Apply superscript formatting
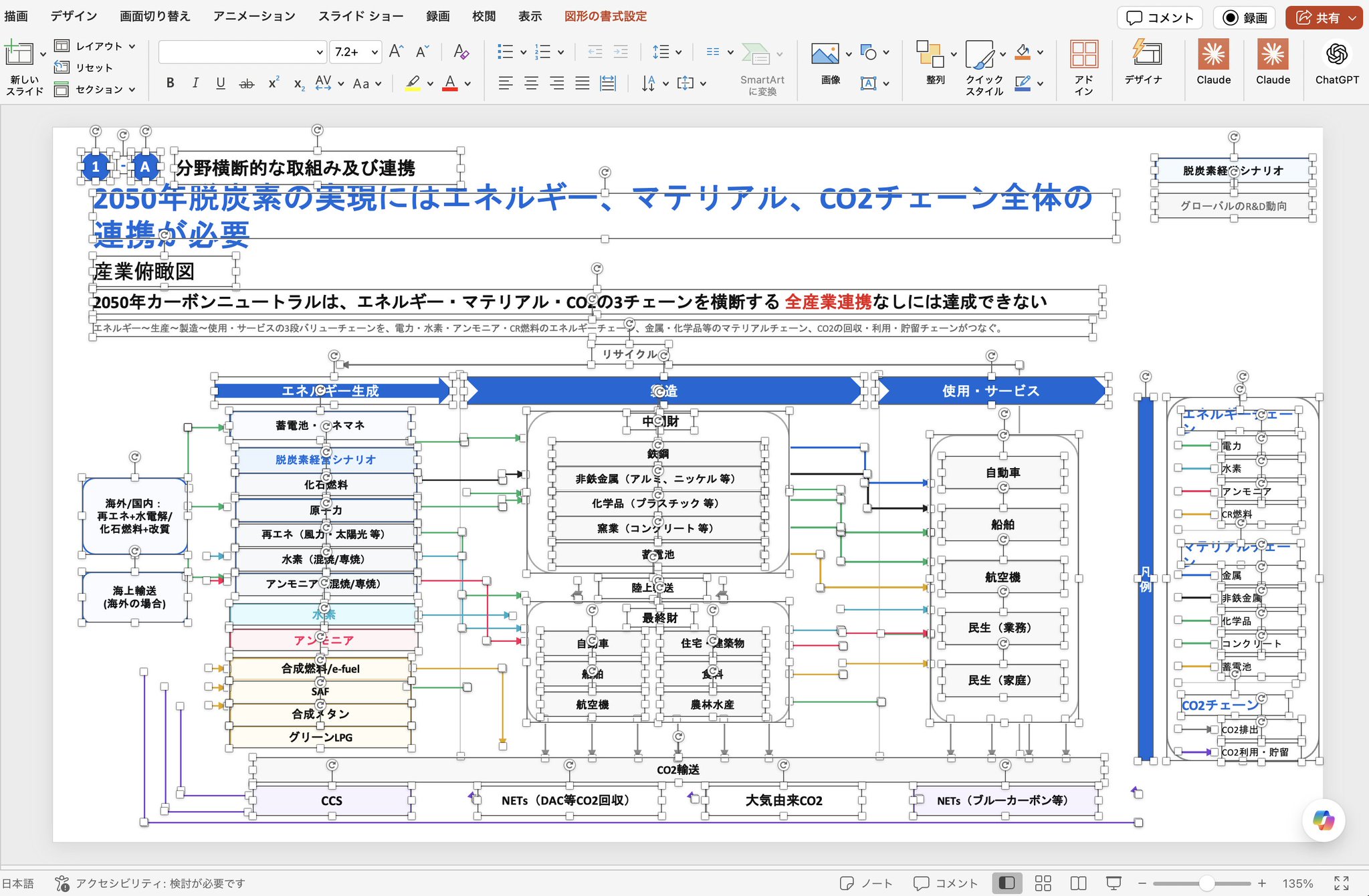 (274, 84)
